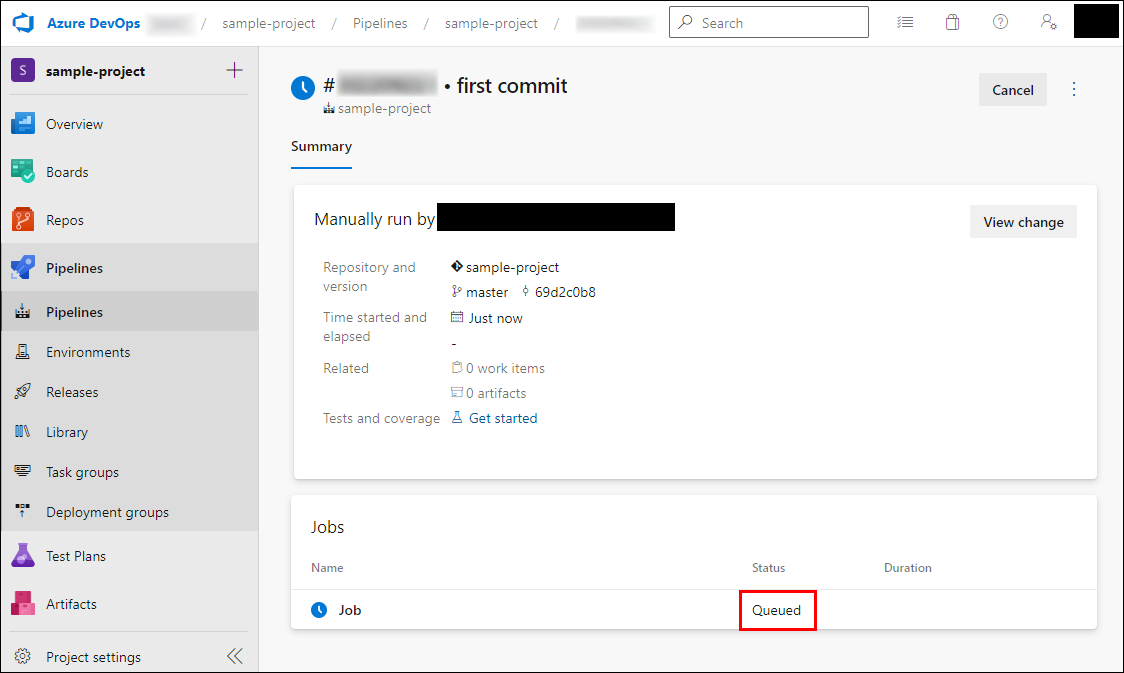Click the 0 artifacts entry
Screen dimensions: 1124x673
(x=495, y=393)
